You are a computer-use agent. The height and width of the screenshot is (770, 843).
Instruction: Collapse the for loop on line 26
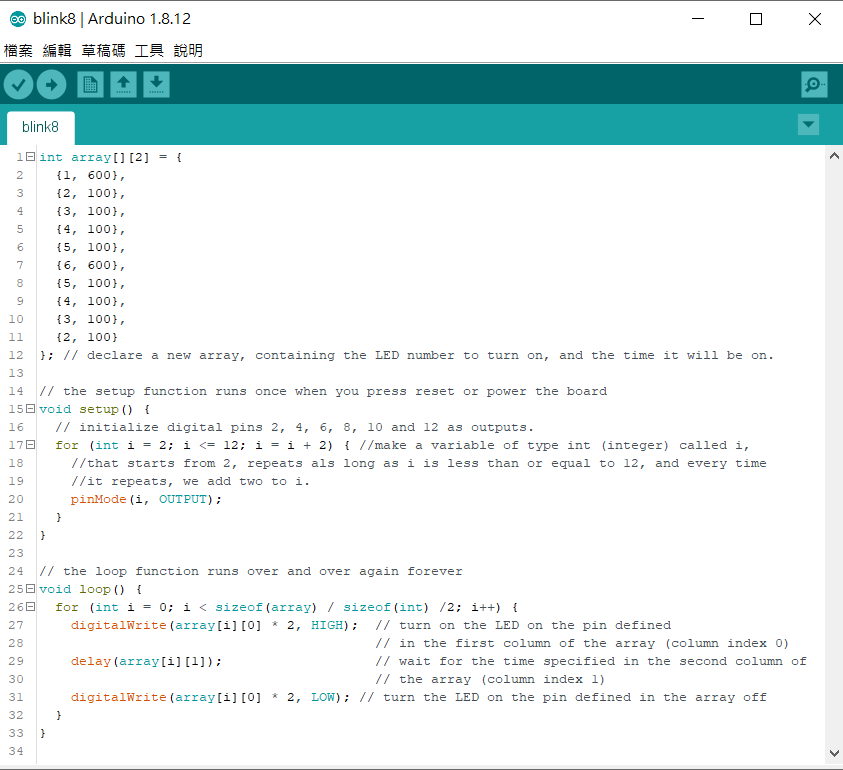tap(30, 607)
